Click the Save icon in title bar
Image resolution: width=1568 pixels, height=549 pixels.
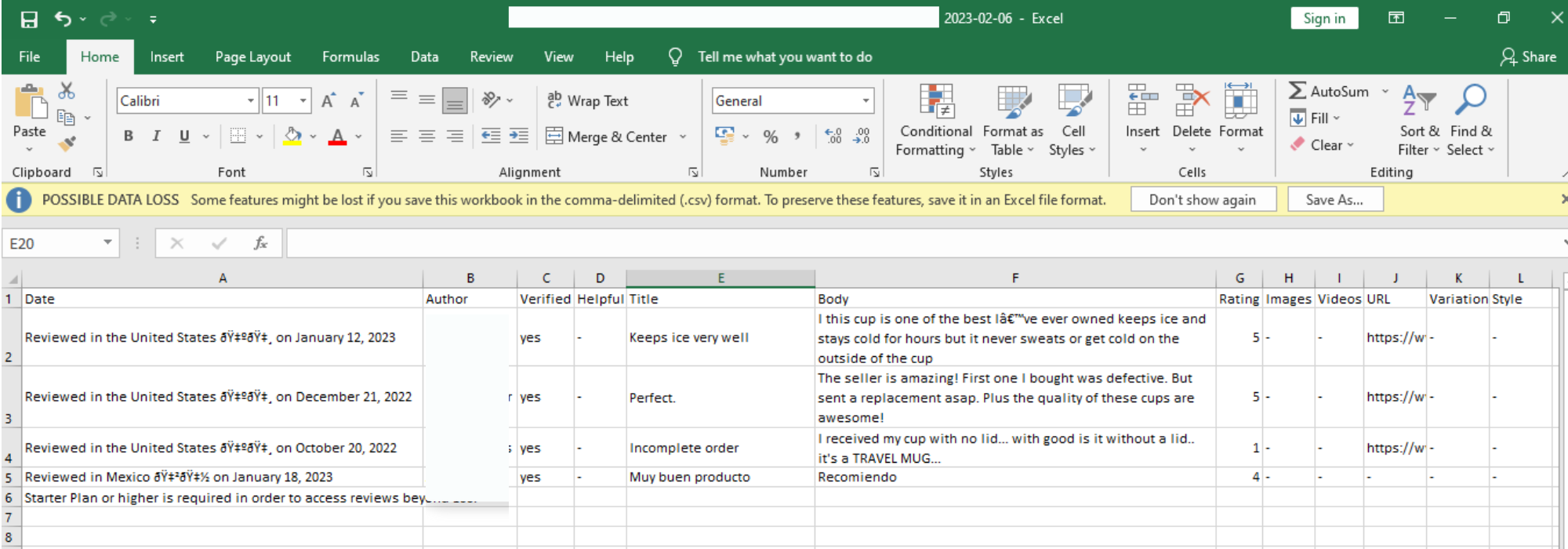coord(29,19)
